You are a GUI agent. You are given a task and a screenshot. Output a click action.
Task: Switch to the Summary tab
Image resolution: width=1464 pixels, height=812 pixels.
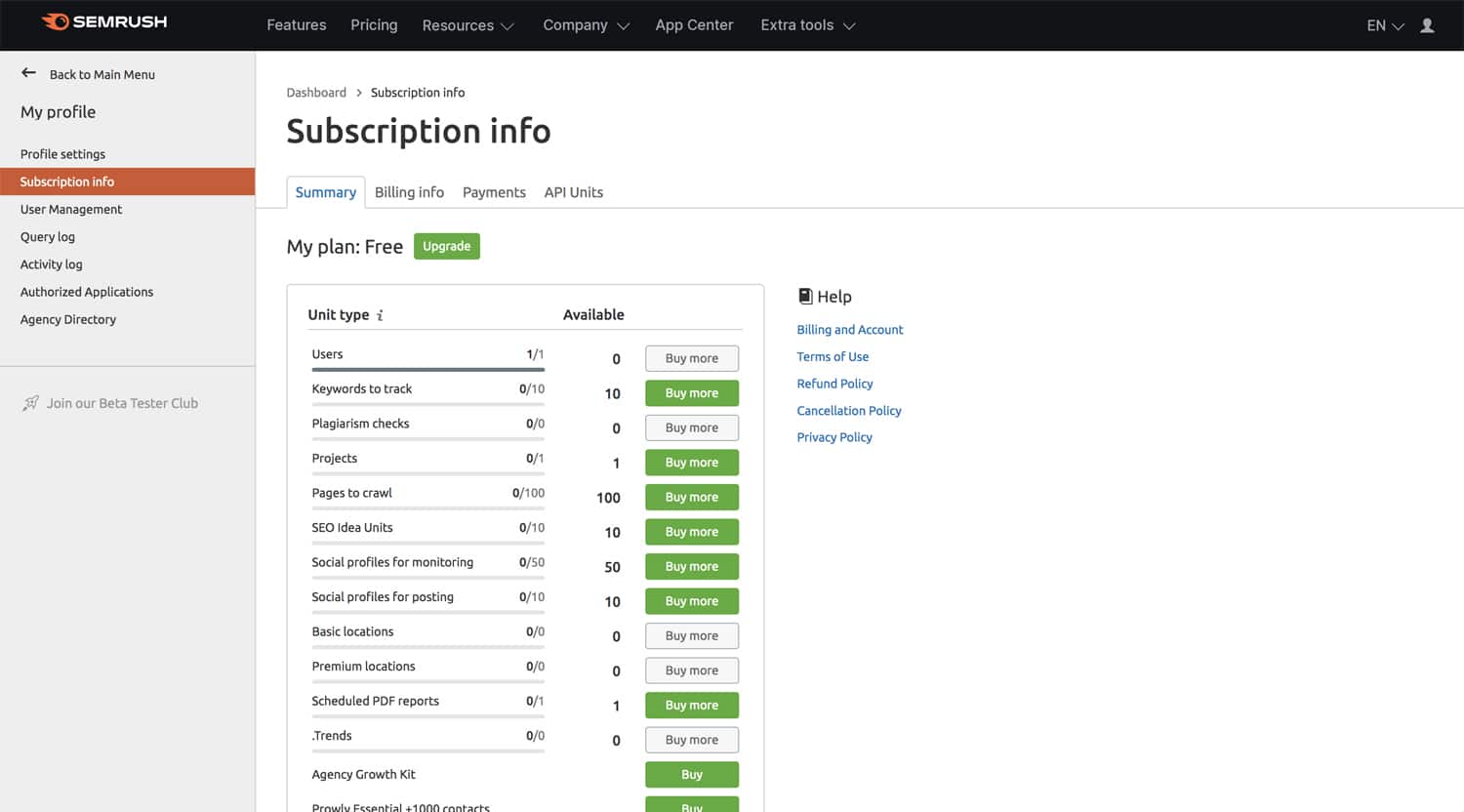326,192
